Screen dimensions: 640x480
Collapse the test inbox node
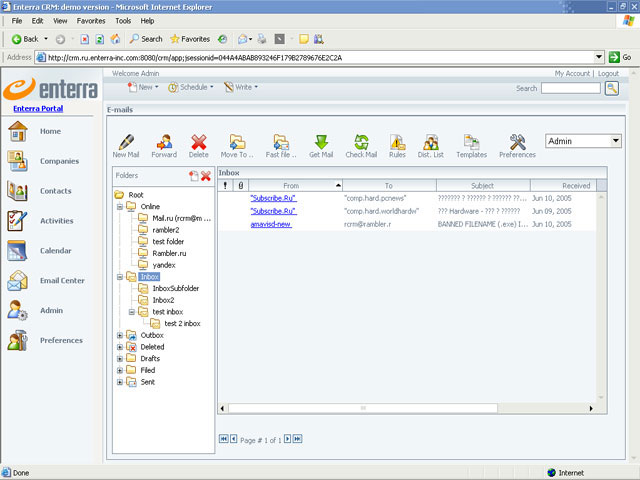[x=131, y=312]
